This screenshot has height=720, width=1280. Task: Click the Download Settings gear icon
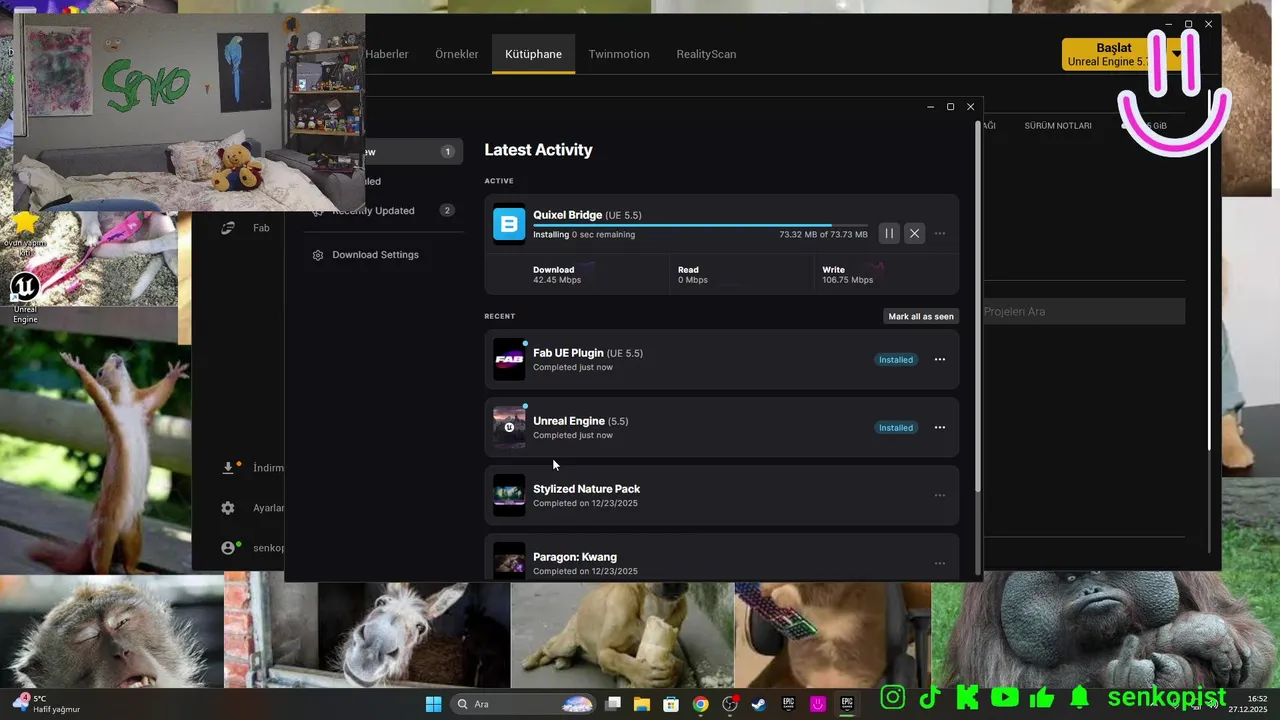pyautogui.click(x=318, y=255)
